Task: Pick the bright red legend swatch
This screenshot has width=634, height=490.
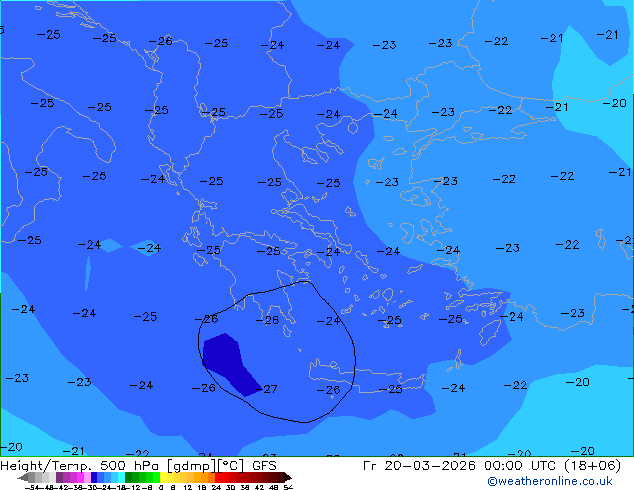Action: [x=218, y=477]
